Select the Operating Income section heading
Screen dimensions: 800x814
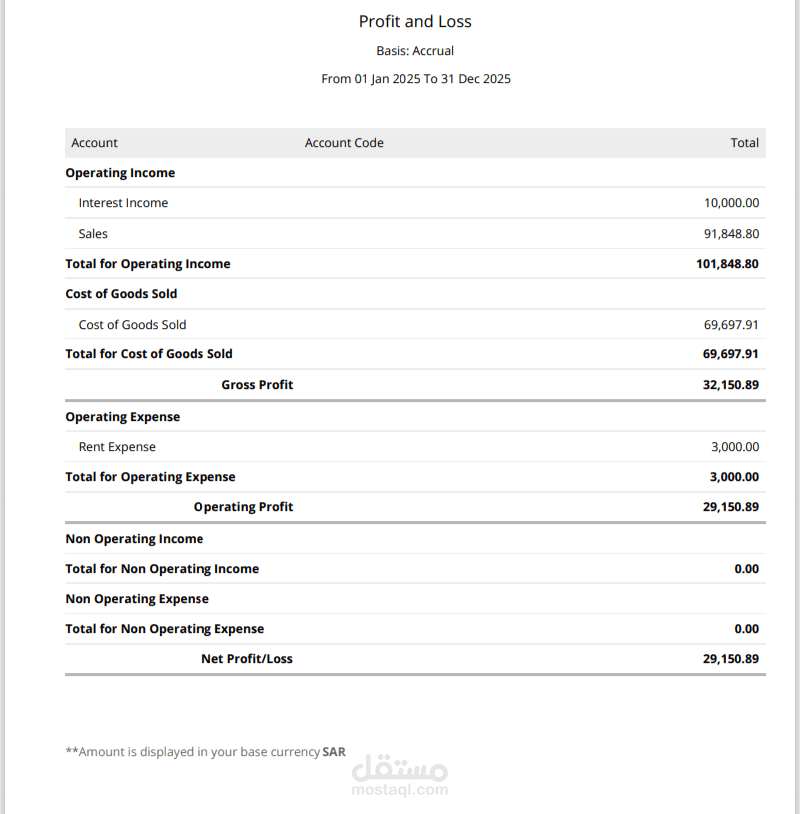(120, 173)
